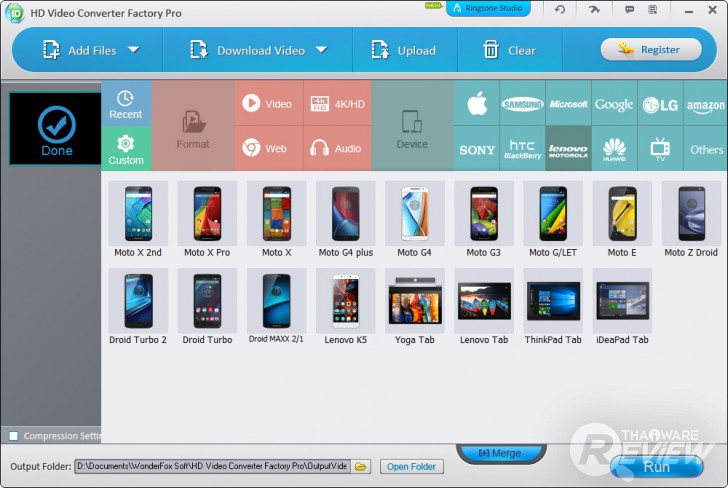Select the TV device category

pyautogui.click(x=660, y=149)
